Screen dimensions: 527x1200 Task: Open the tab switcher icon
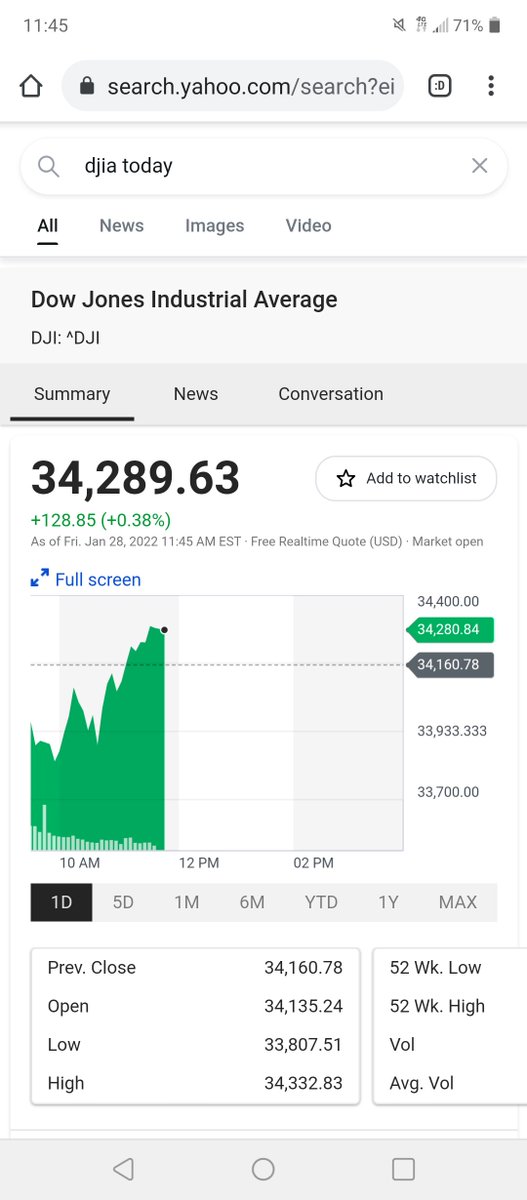pos(440,87)
